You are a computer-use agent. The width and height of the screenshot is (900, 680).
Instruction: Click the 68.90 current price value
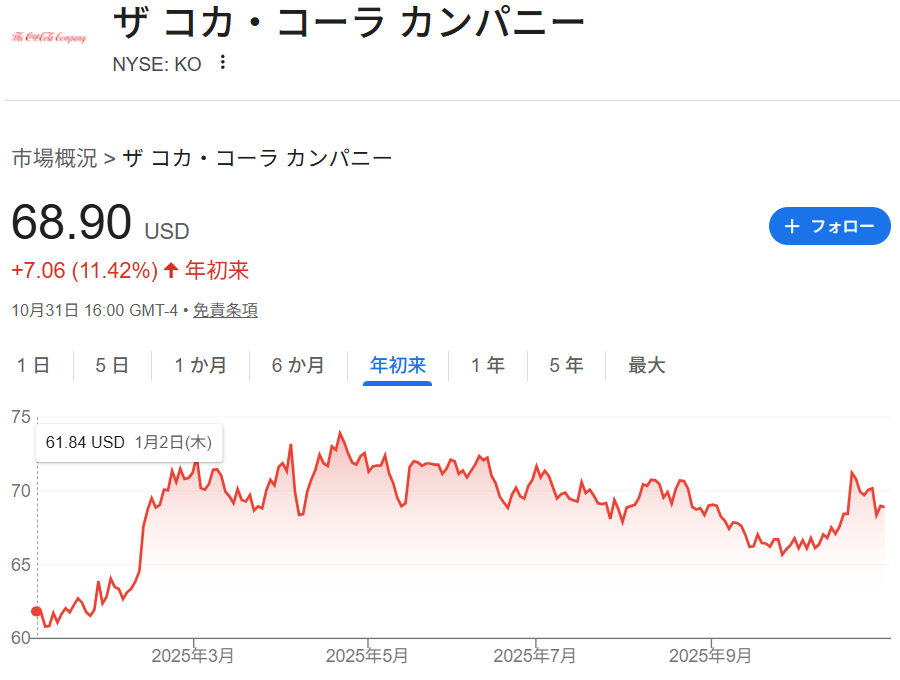(x=71, y=223)
